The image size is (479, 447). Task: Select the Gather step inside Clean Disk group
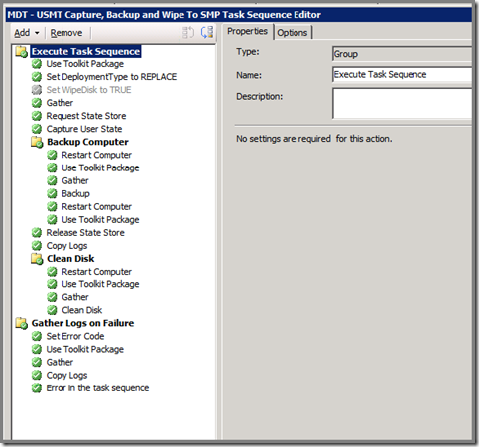pos(75,297)
